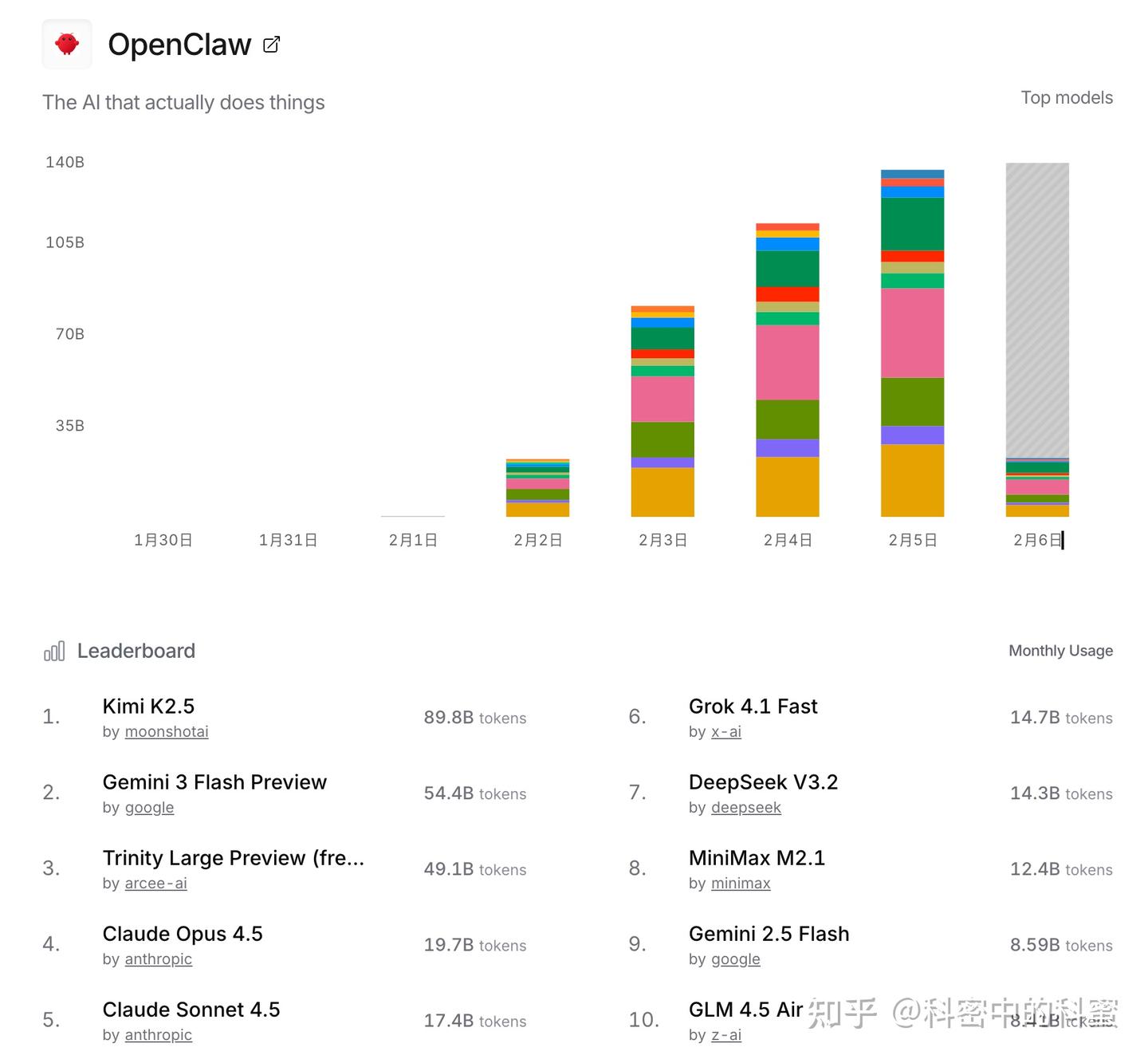Select the gray hatched 2月6日 bar

pyautogui.click(x=1037, y=310)
